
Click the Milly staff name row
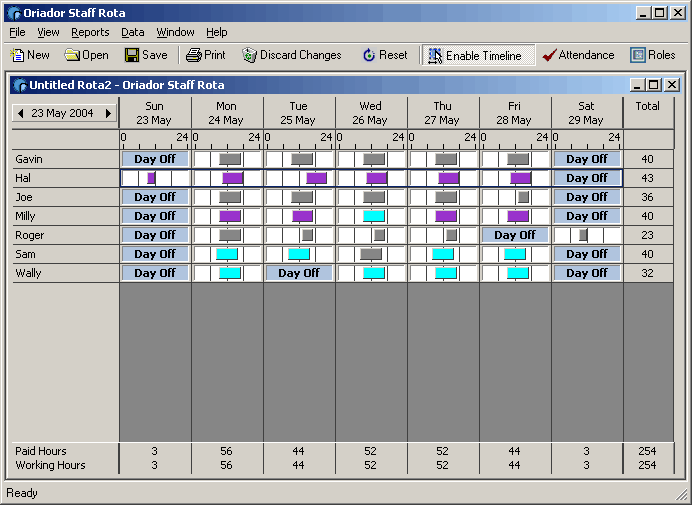(x=65, y=216)
